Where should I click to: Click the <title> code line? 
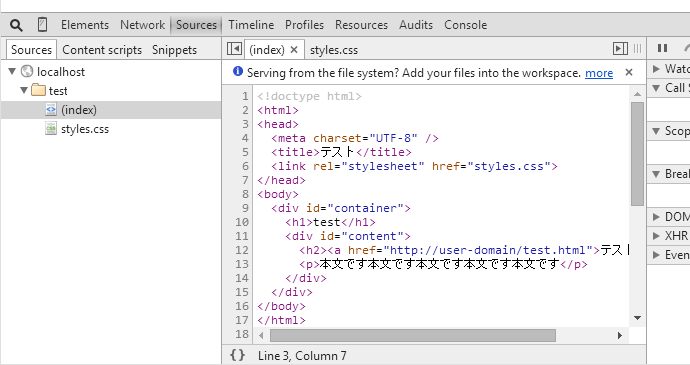tap(341, 152)
